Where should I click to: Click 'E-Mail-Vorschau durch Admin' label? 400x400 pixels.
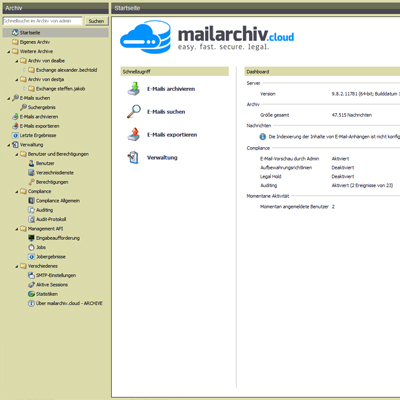(290, 159)
